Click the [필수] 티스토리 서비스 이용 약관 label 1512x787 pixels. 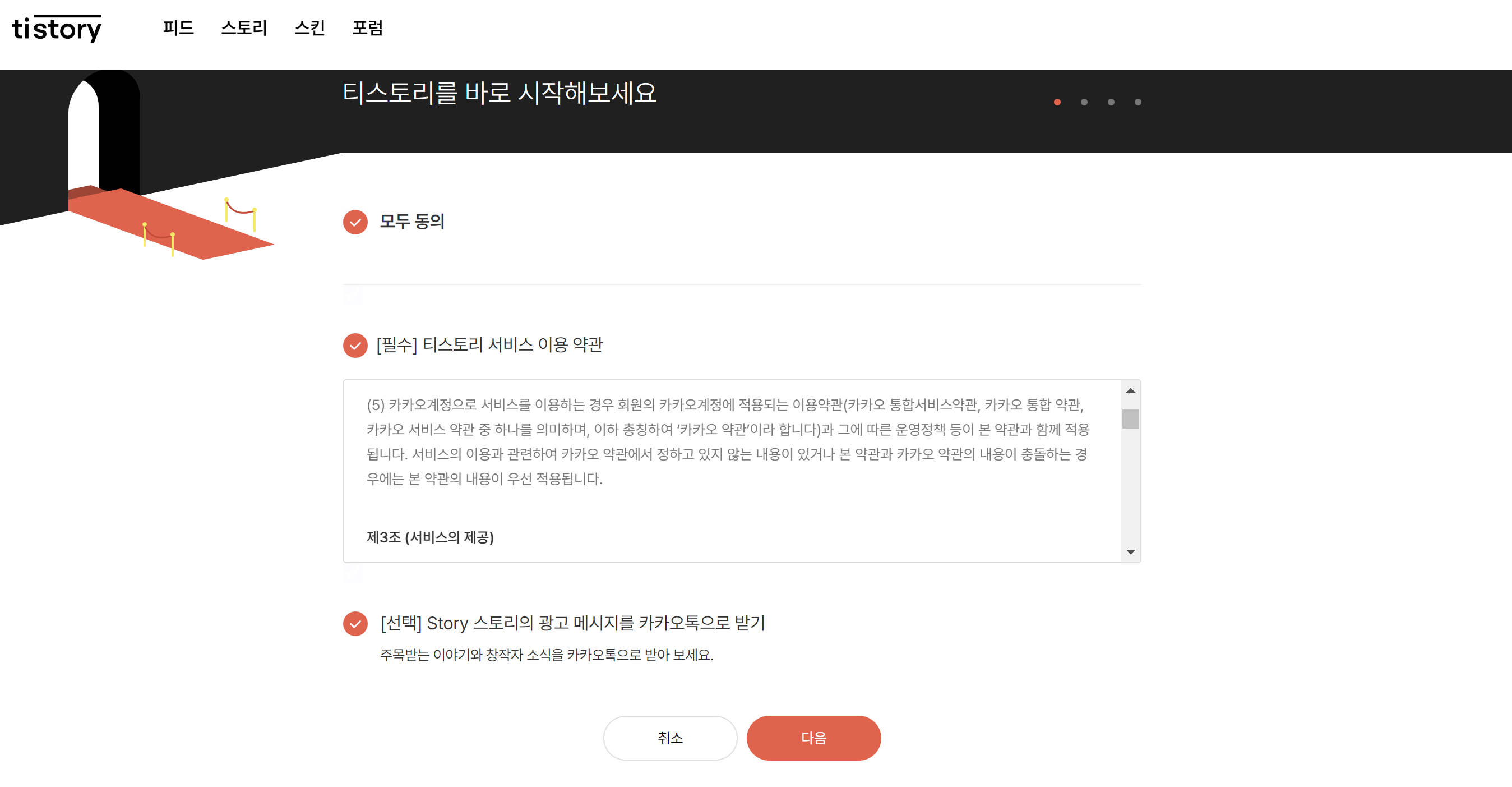489,345
